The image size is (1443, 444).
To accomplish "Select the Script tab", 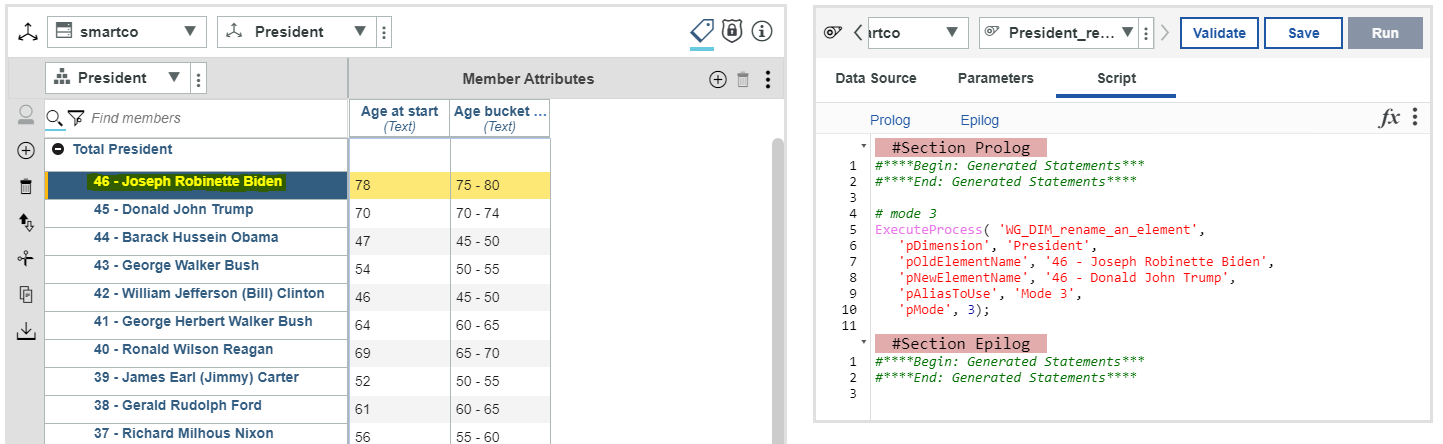I will click(x=1116, y=78).
